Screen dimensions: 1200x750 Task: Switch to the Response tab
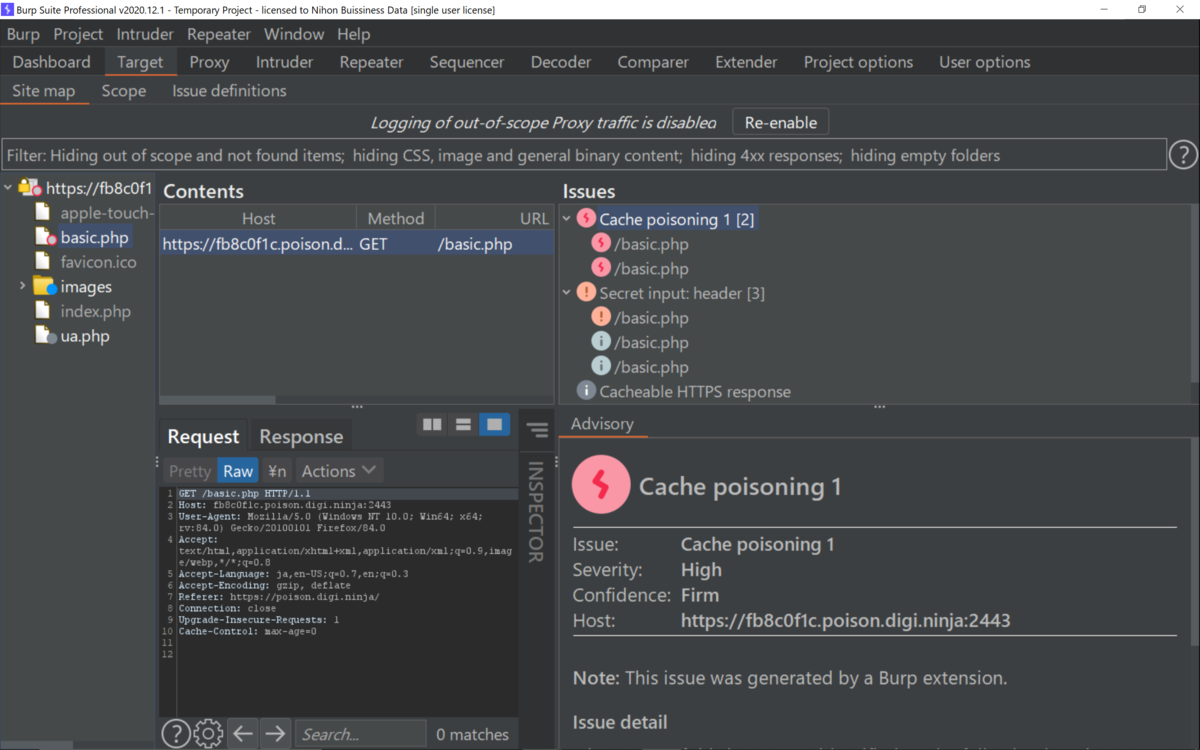[301, 437]
